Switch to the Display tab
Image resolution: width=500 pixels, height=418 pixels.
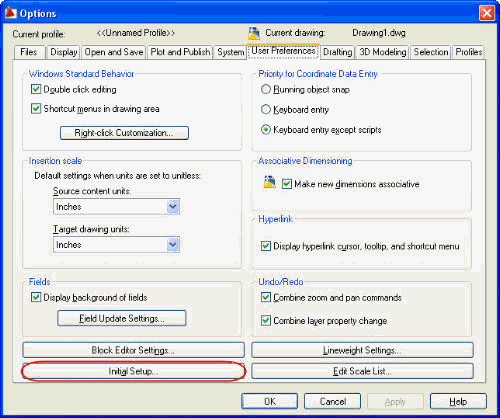coord(63,52)
